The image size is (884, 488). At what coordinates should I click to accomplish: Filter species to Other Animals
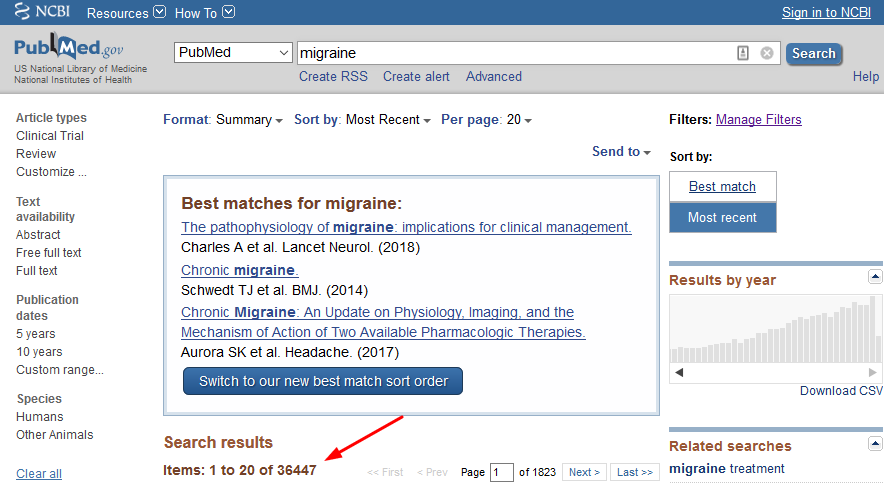coord(55,435)
